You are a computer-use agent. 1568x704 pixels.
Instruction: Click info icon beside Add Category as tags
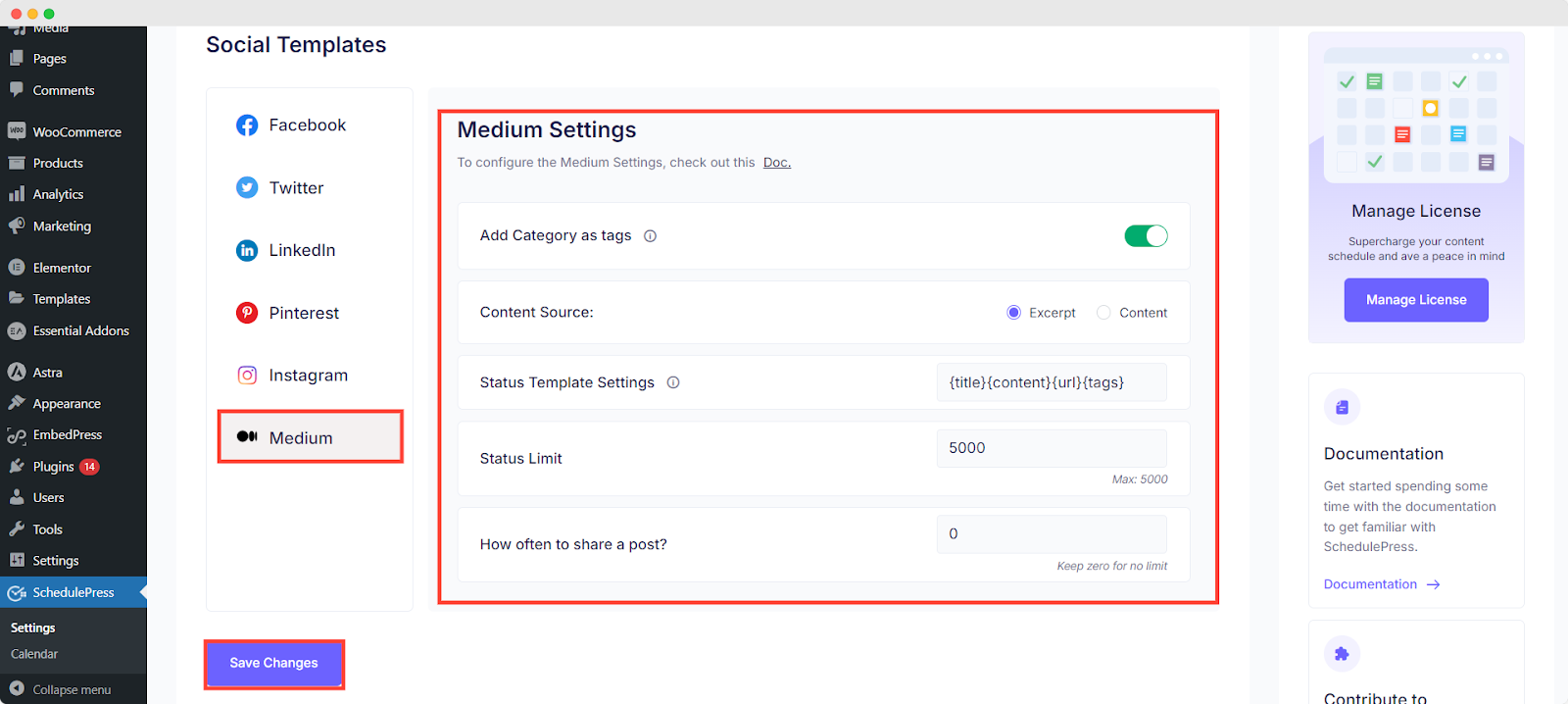tap(650, 236)
